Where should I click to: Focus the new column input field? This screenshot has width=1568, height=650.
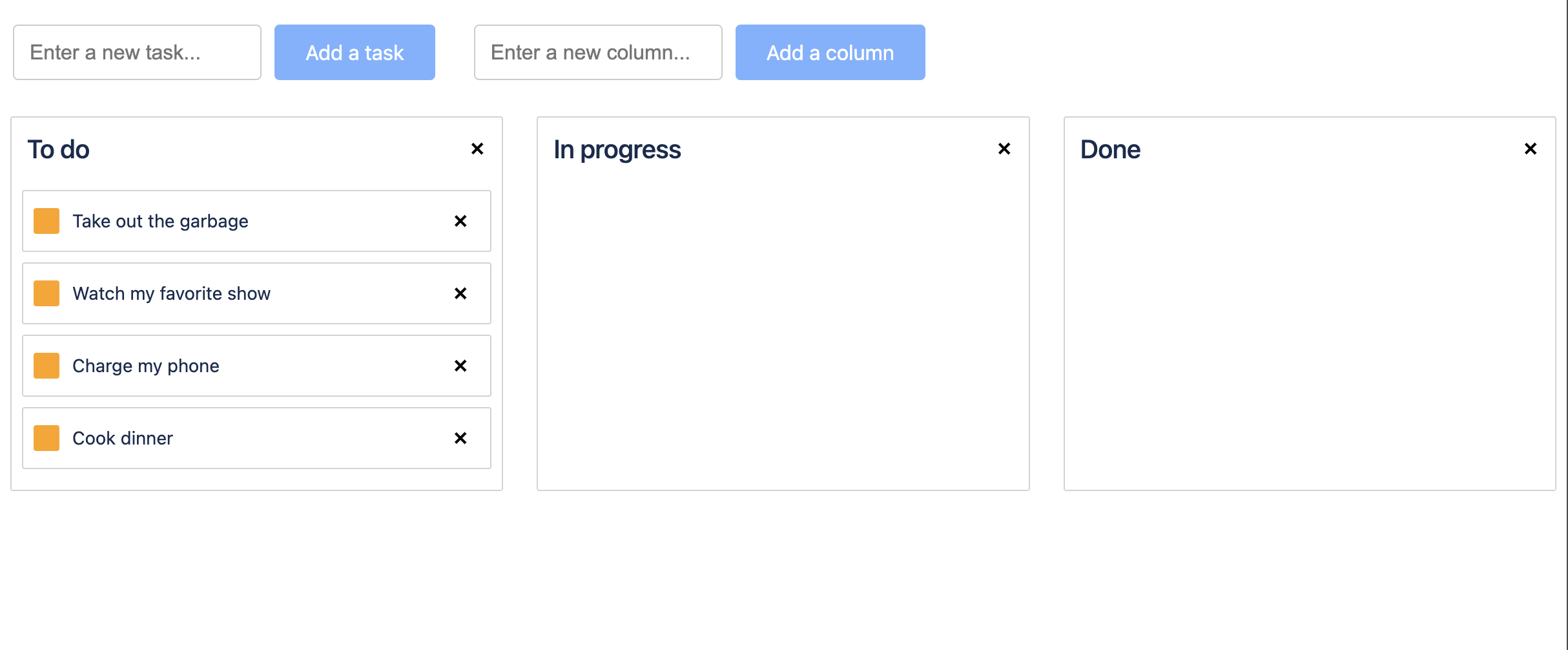pos(598,52)
